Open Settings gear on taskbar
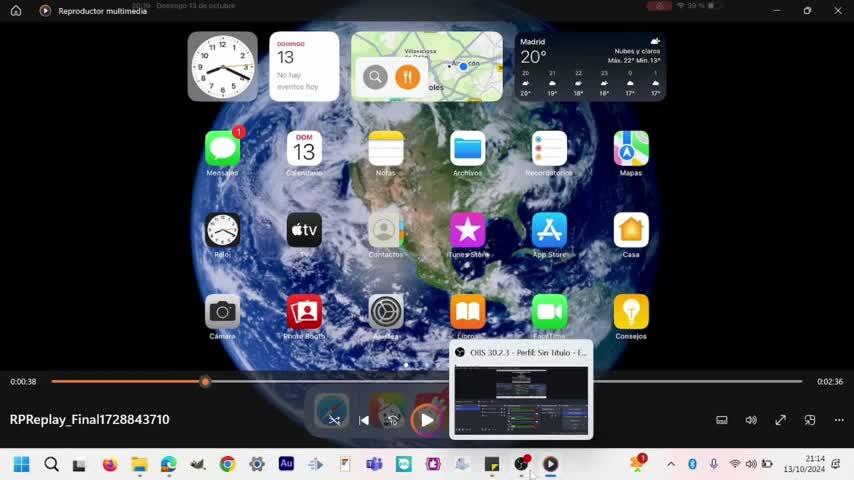The width and height of the screenshot is (854, 480). 257,464
